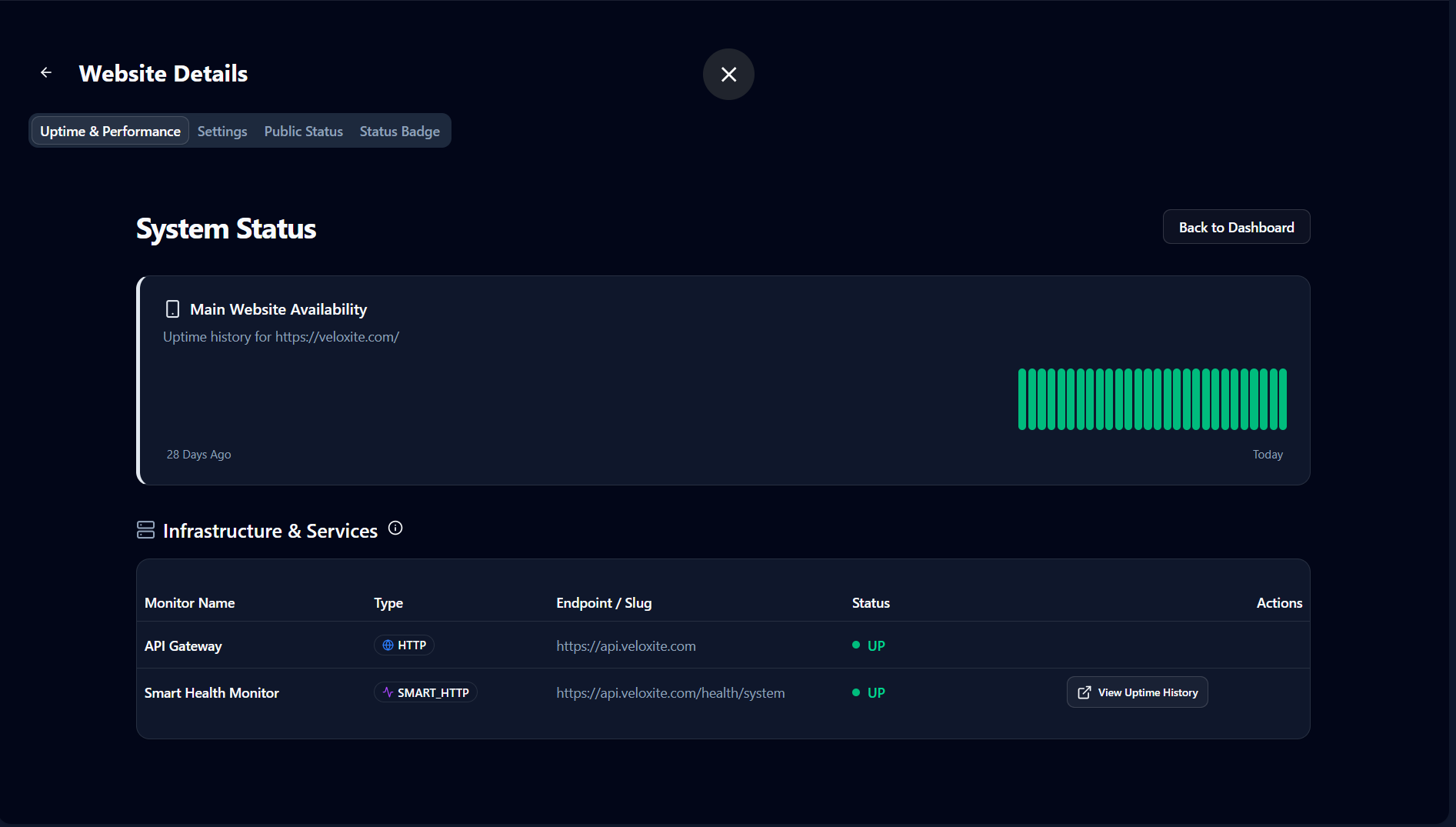Select the leftmost green uptime bar
The image size is (1456, 827).
click(x=1022, y=399)
